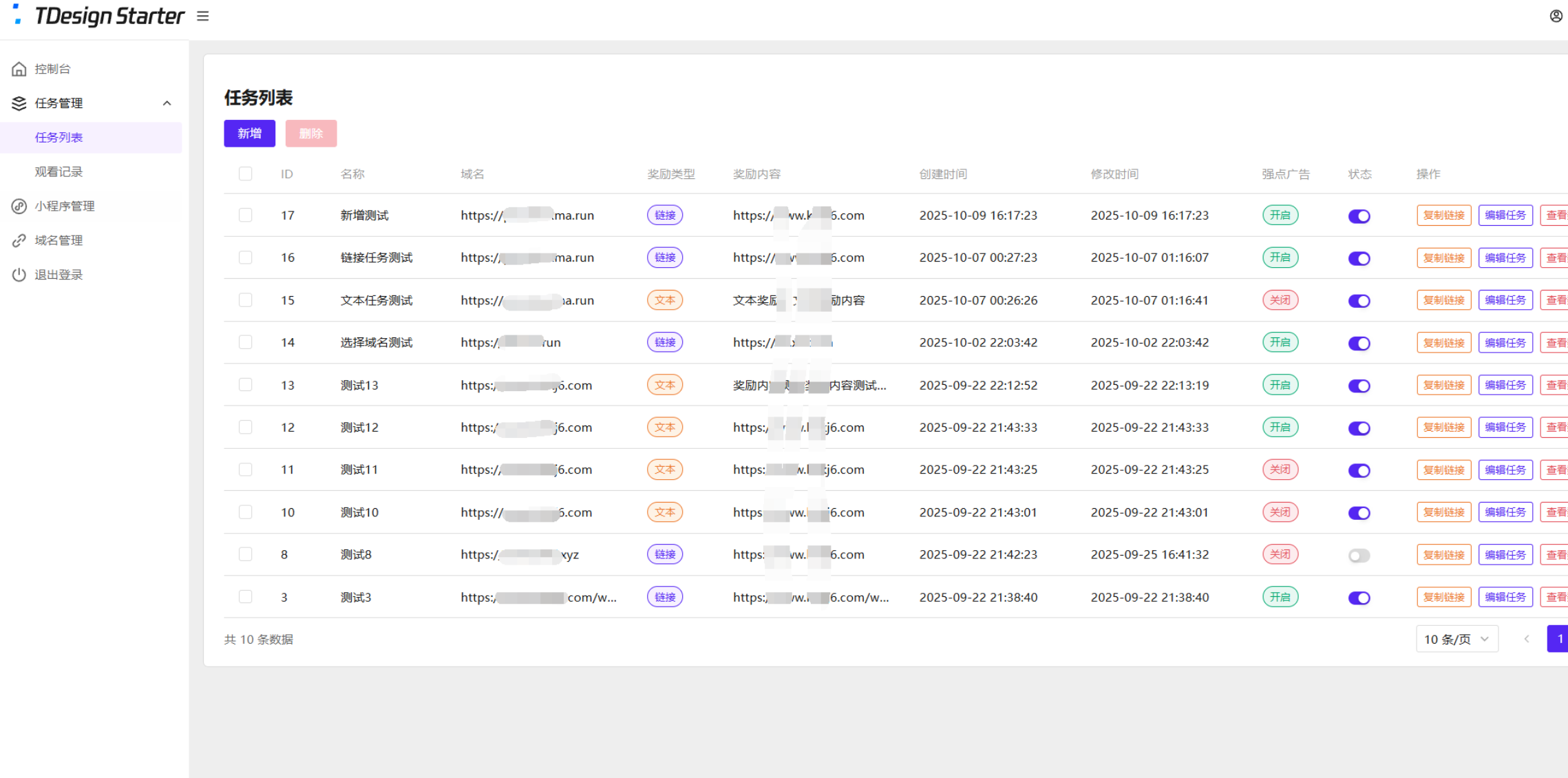
Task: Click the 新增 button
Action: click(x=249, y=134)
